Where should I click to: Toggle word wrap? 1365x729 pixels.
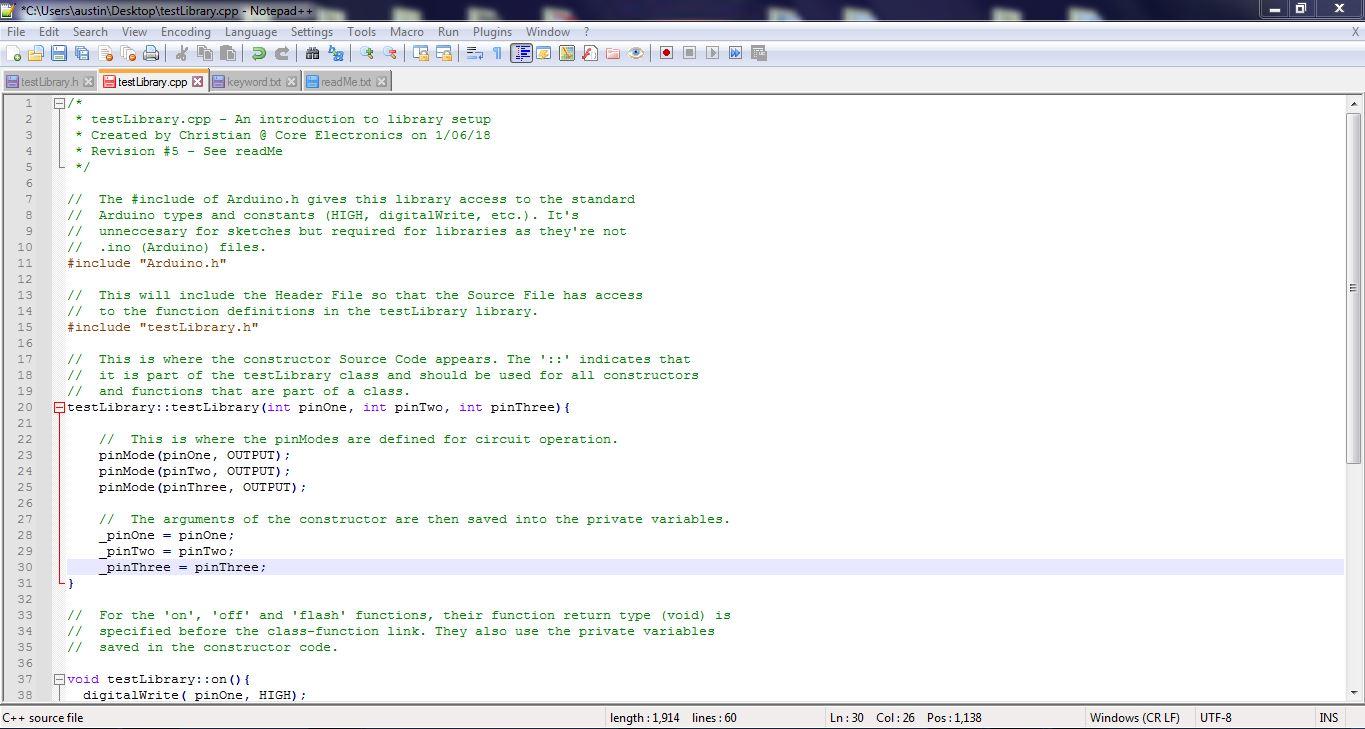pyautogui.click(x=472, y=53)
